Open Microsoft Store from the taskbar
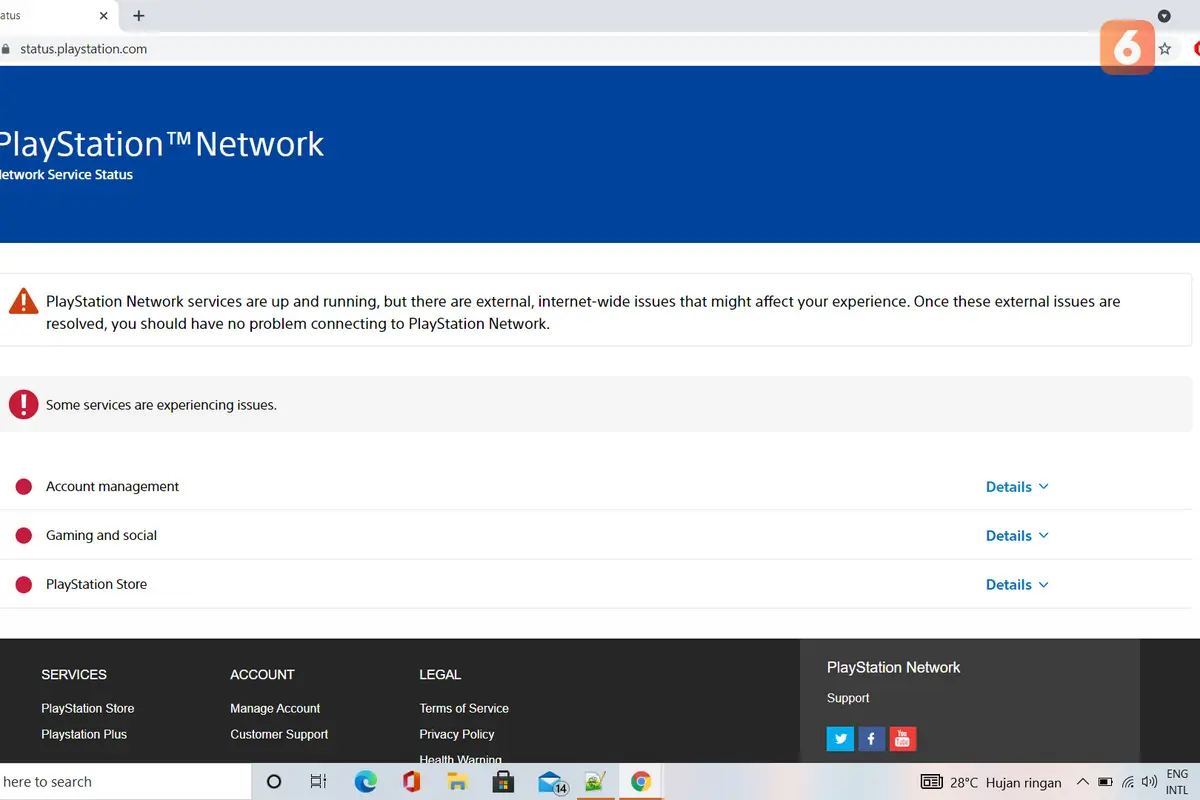 503,782
